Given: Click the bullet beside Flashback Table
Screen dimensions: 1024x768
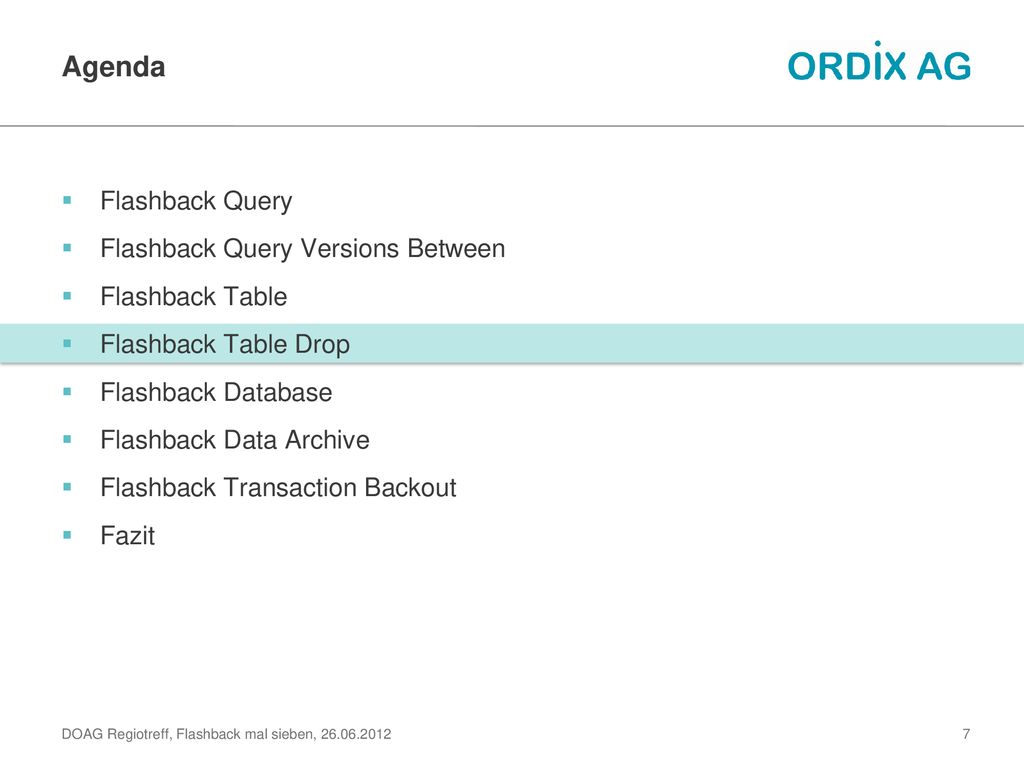Looking at the screenshot, I should pos(67,296).
